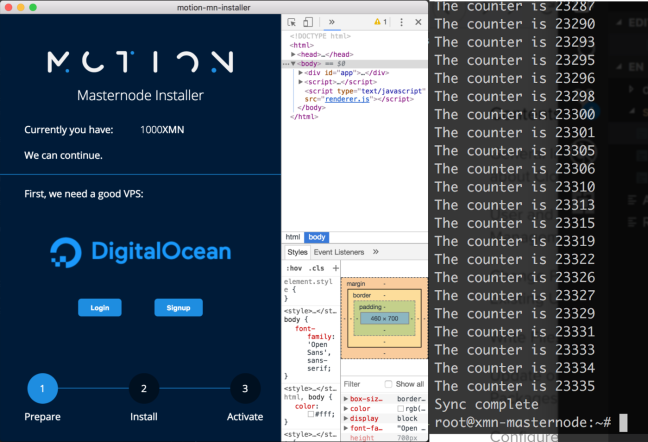648x442 pixels.
Task: Activate the inspect element picker icon
Action: coord(292,22)
